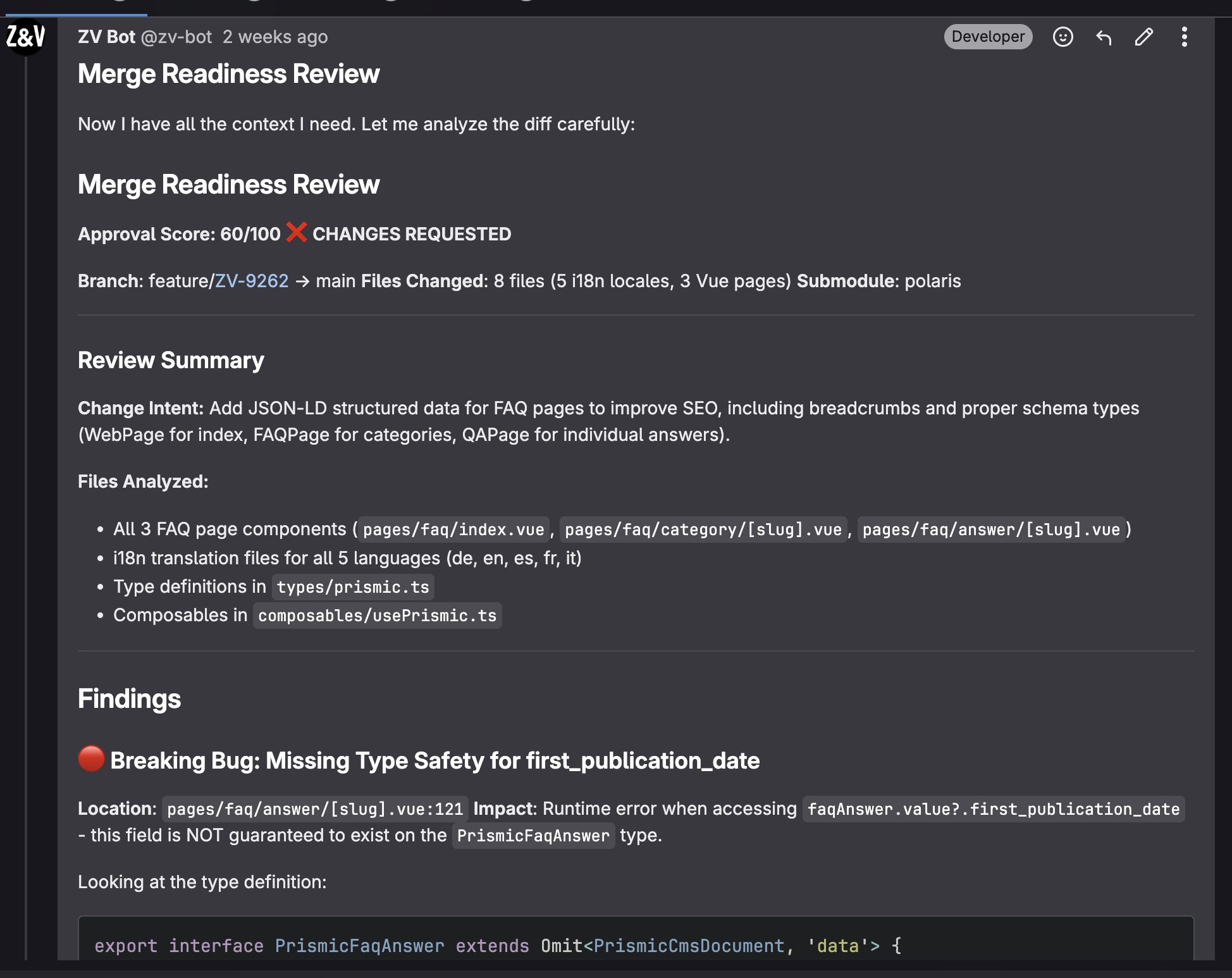Open the '2 weeks ago' timestamp permalink
Image resolution: width=1232 pixels, height=978 pixels.
(x=275, y=37)
